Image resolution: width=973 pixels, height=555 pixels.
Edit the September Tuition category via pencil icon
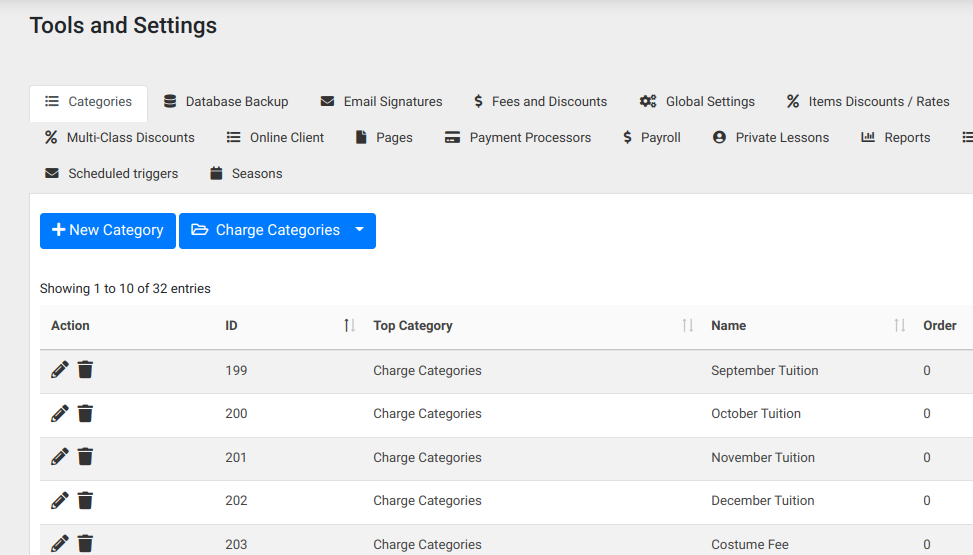[60, 370]
